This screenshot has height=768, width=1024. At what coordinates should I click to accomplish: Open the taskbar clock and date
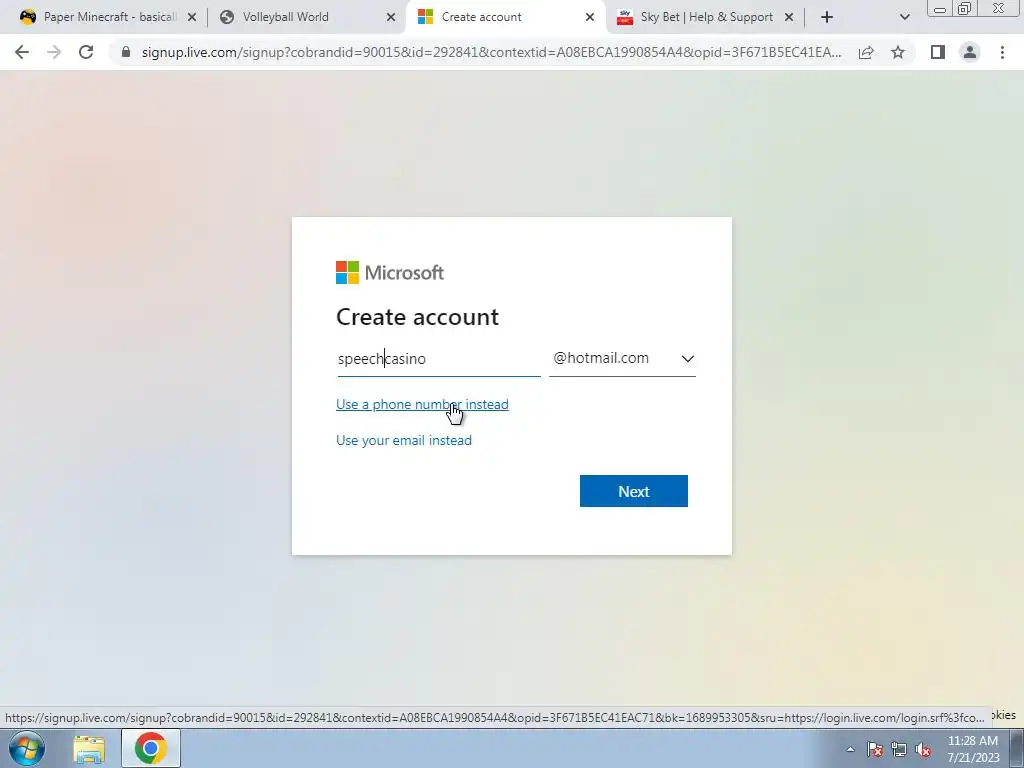click(x=973, y=749)
